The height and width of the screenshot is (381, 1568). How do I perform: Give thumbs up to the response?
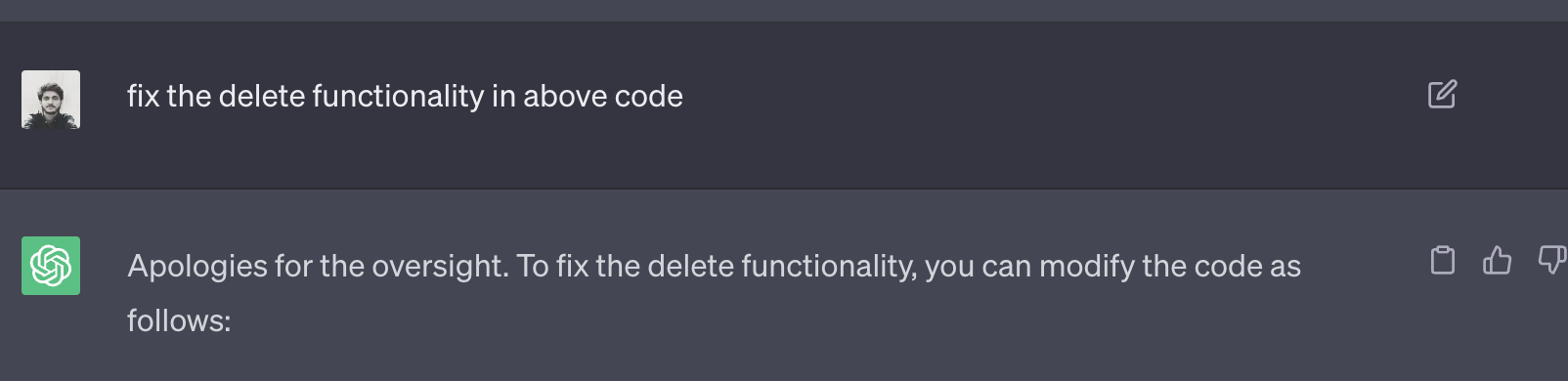1497,260
